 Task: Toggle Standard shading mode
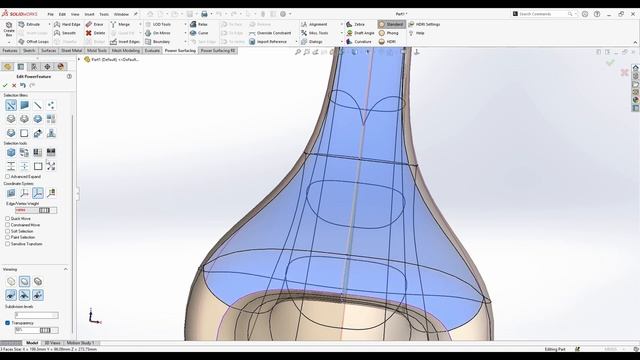click(391, 24)
